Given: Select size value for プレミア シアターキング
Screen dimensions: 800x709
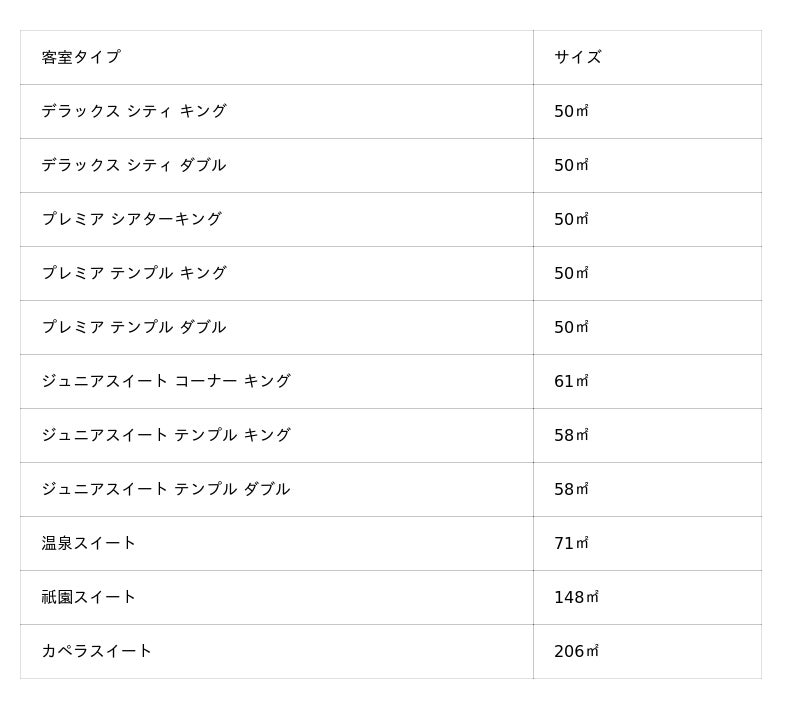Looking at the screenshot, I should 571,219.
